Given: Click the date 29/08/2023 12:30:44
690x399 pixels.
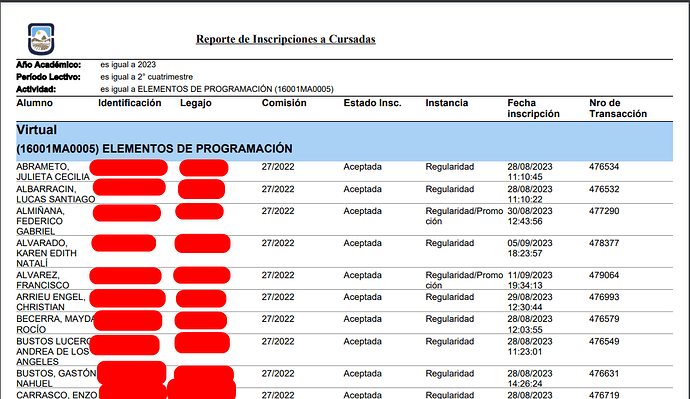Looking at the screenshot, I should tap(530, 302).
